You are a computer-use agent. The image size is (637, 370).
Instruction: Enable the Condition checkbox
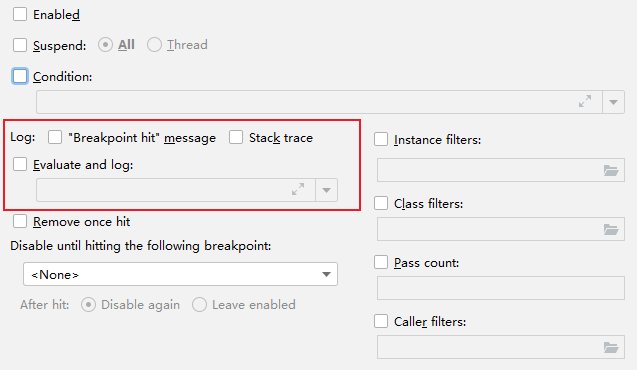pos(20,76)
